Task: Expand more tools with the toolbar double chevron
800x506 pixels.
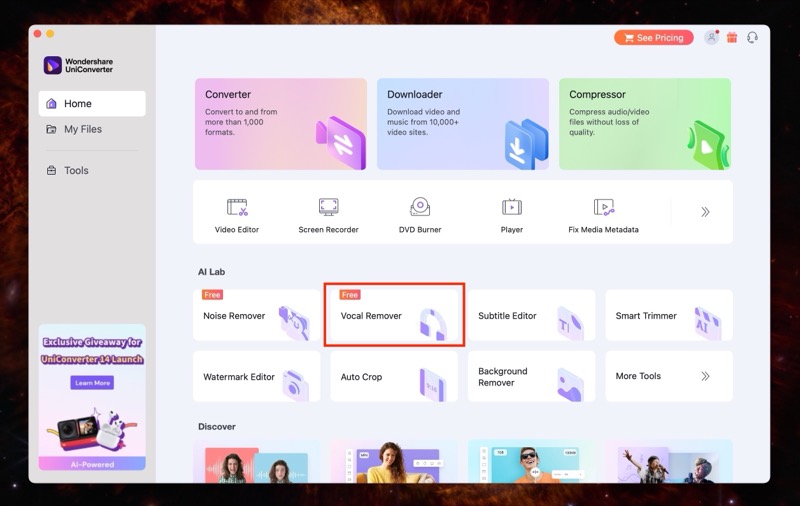Action: pyautogui.click(x=705, y=212)
